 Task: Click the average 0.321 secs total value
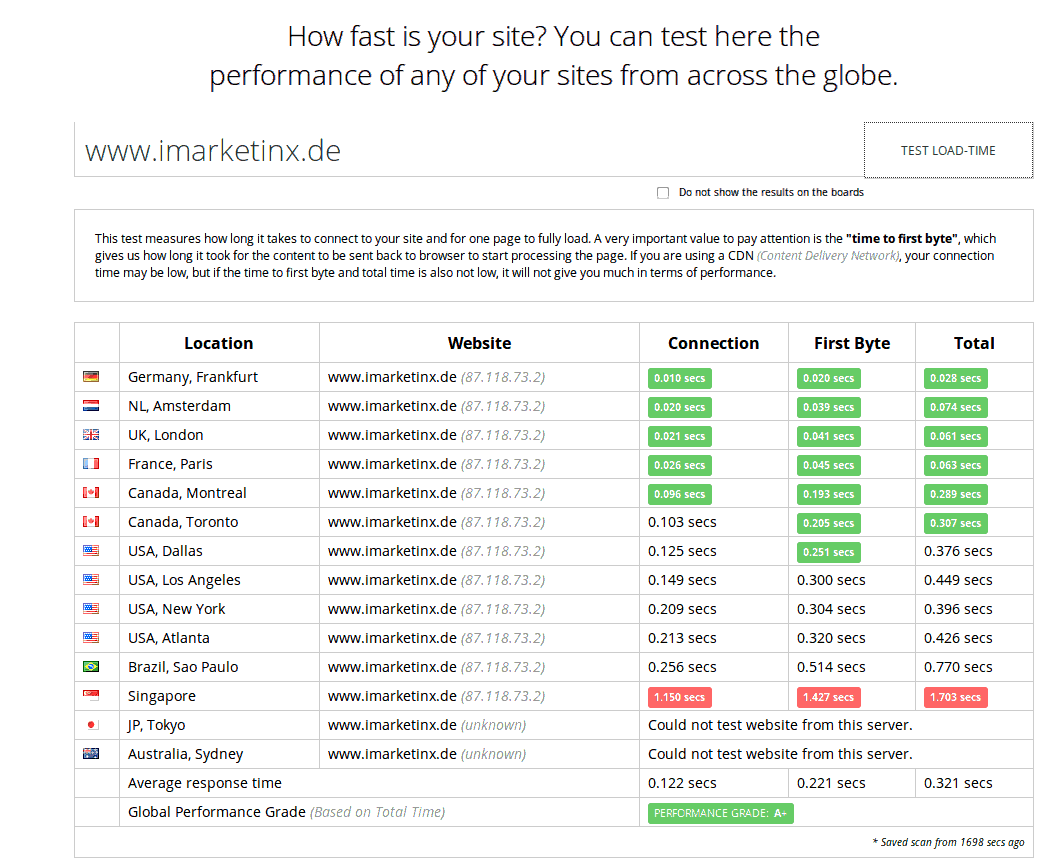pyautogui.click(x=958, y=783)
